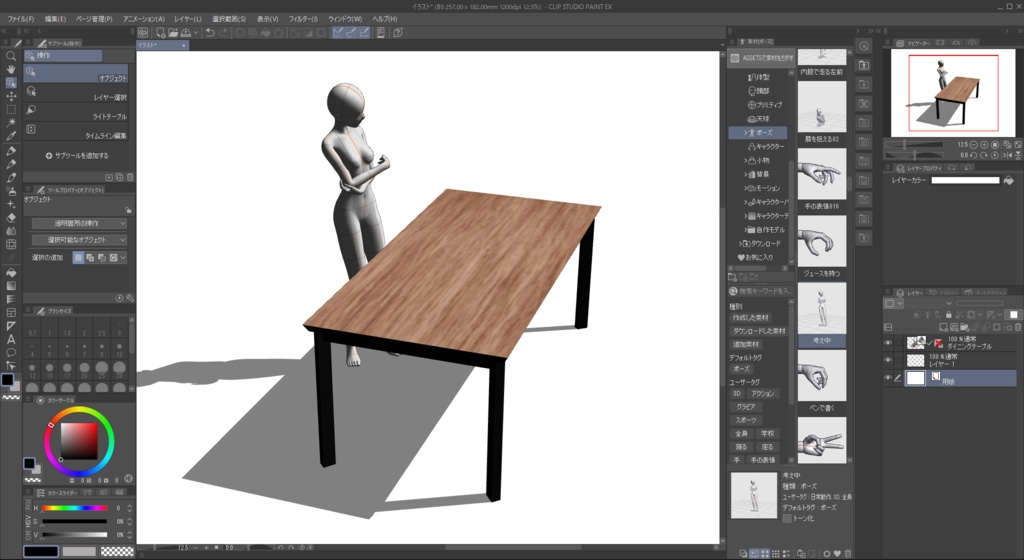Click the Undo arrow in command bar

210,32
